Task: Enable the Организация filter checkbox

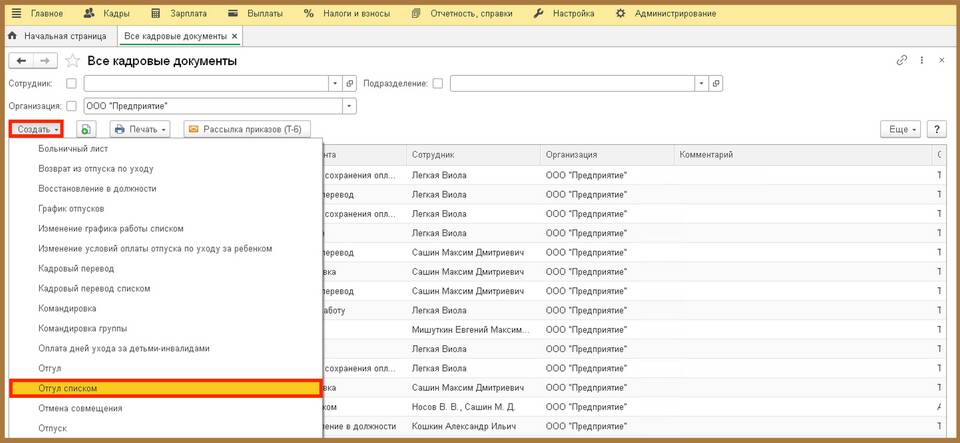Action: click(x=72, y=106)
